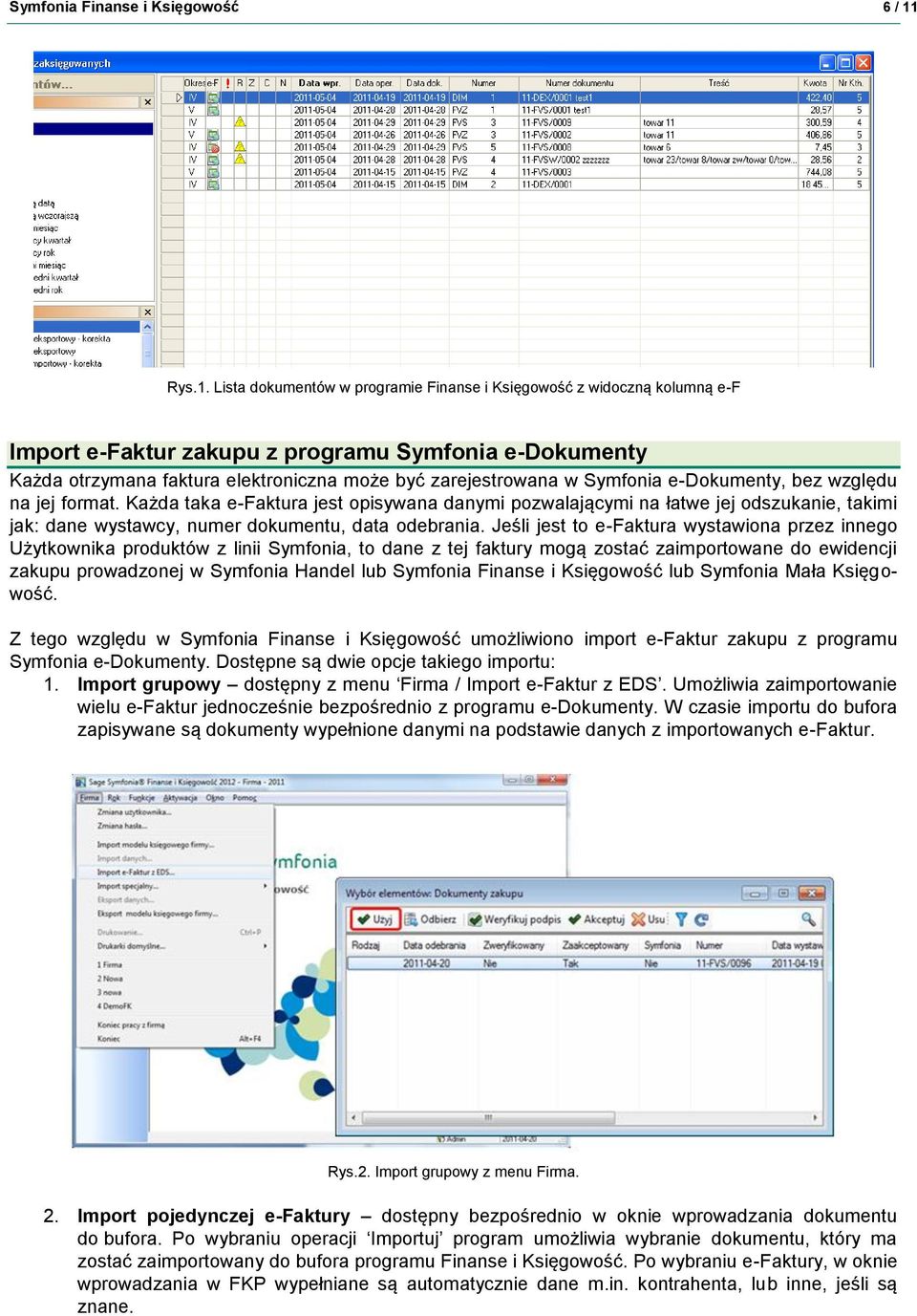Click the refresh arrow icon in dialog toolbar

pyautogui.click(x=700, y=919)
